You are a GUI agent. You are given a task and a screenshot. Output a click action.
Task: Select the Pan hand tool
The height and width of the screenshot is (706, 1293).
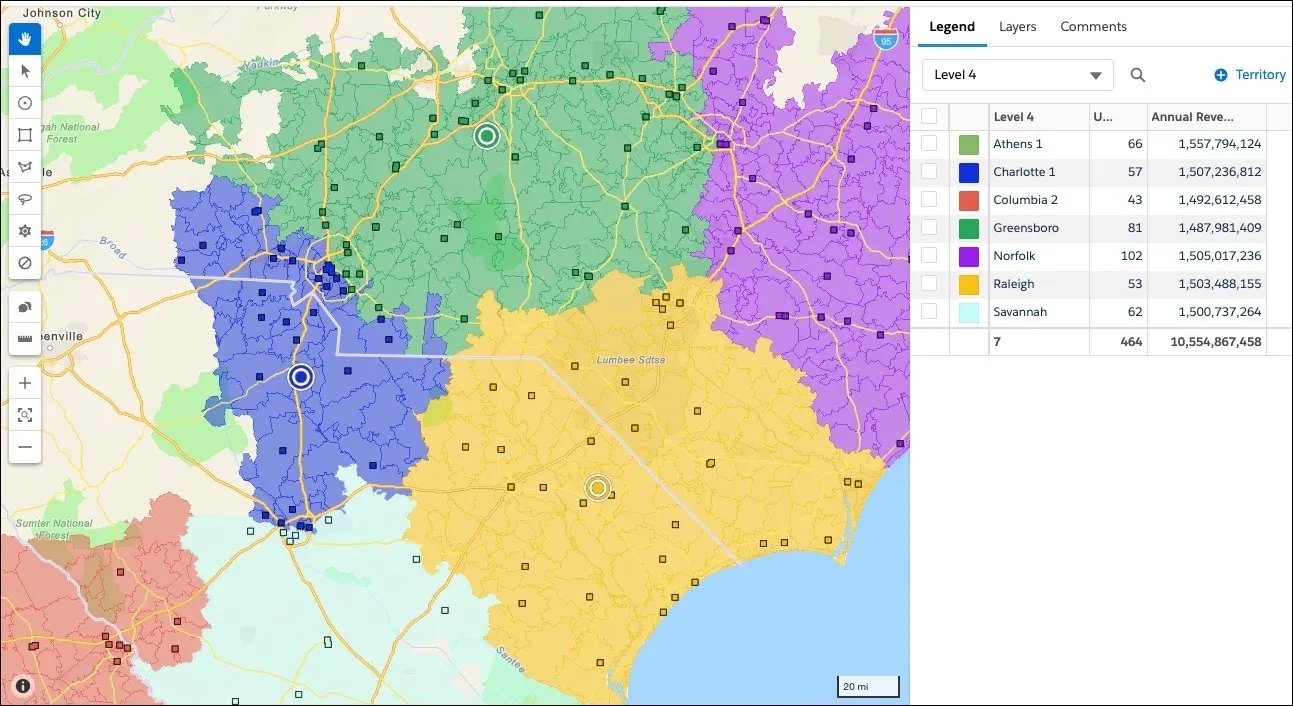click(25, 39)
